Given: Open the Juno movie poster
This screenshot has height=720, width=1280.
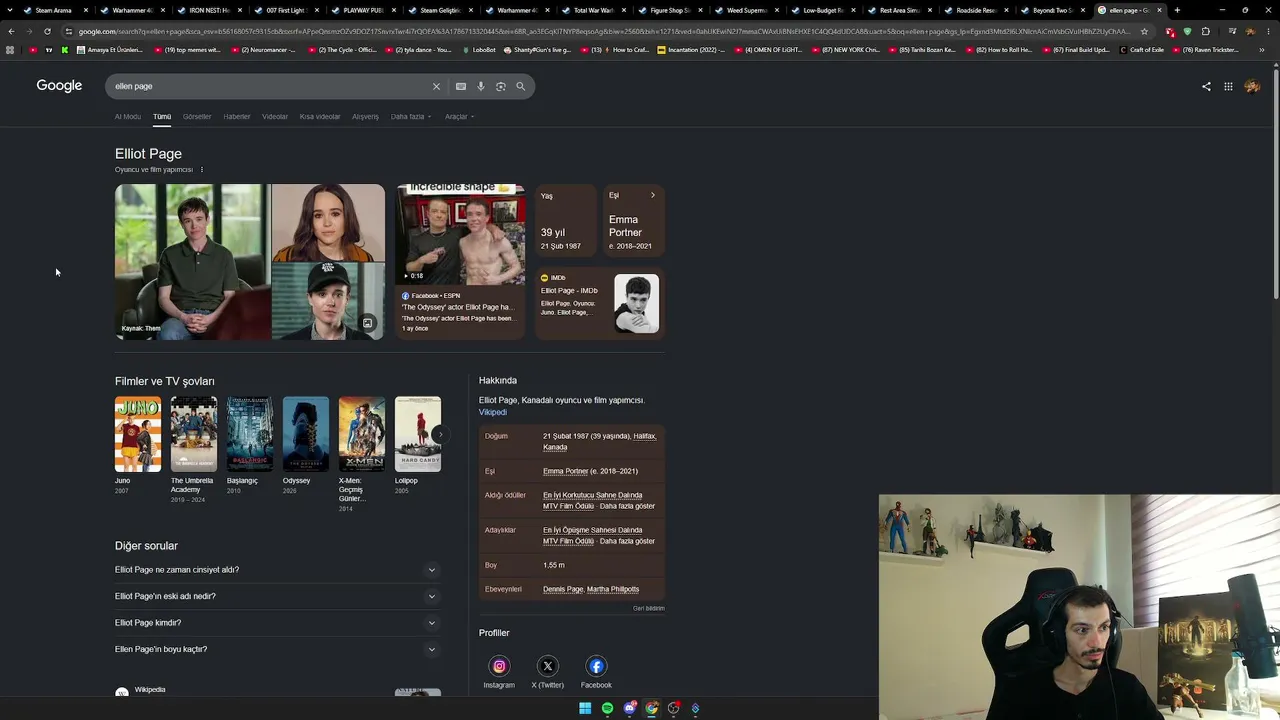Looking at the screenshot, I should [x=138, y=434].
